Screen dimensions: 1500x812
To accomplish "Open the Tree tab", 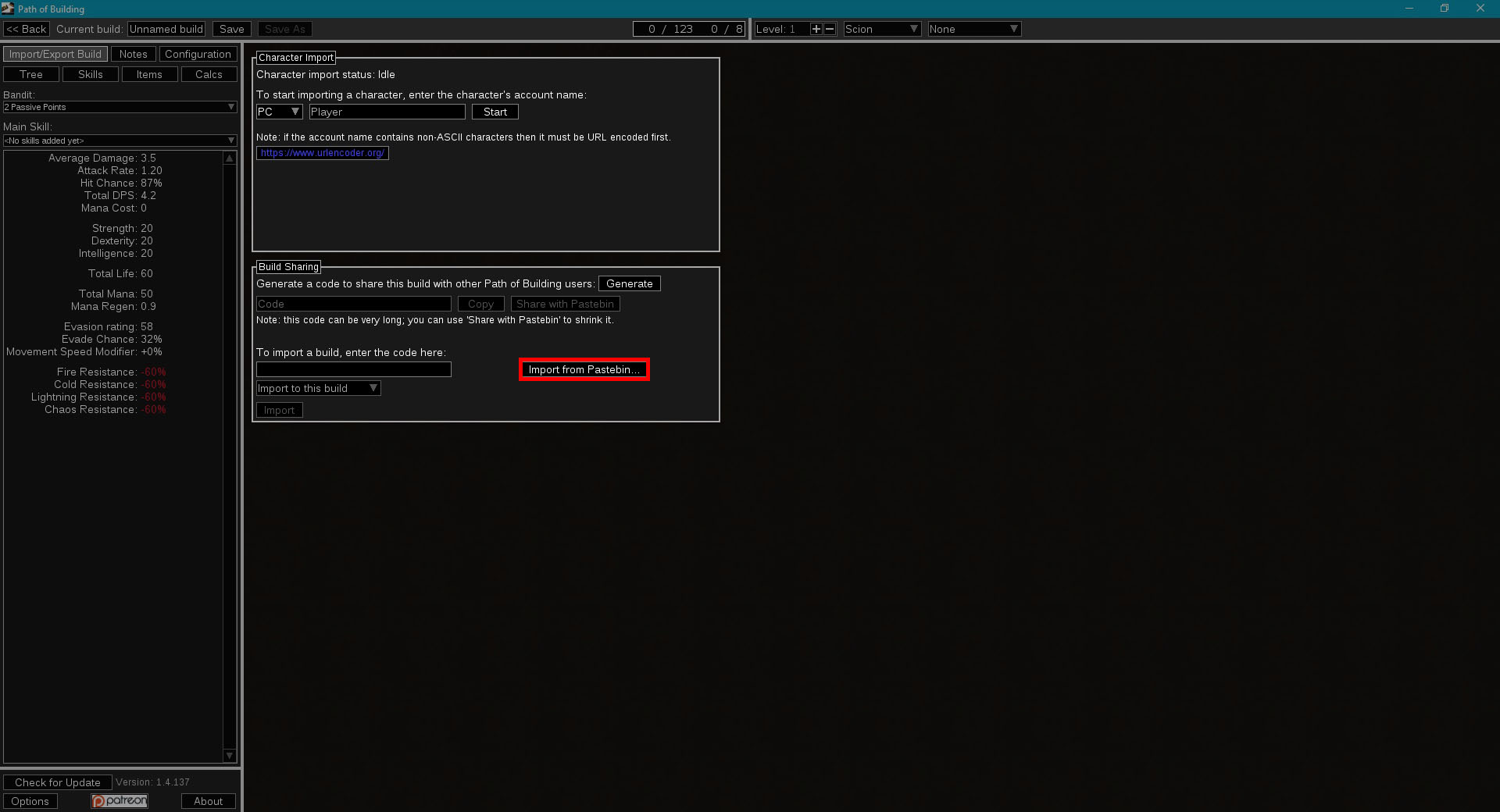I will (x=31, y=74).
